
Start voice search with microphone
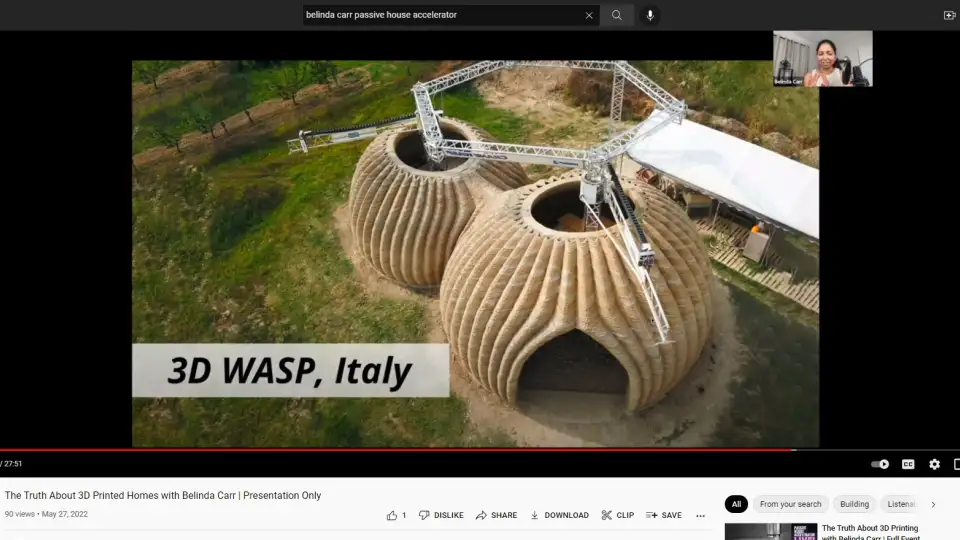(650, 15)
